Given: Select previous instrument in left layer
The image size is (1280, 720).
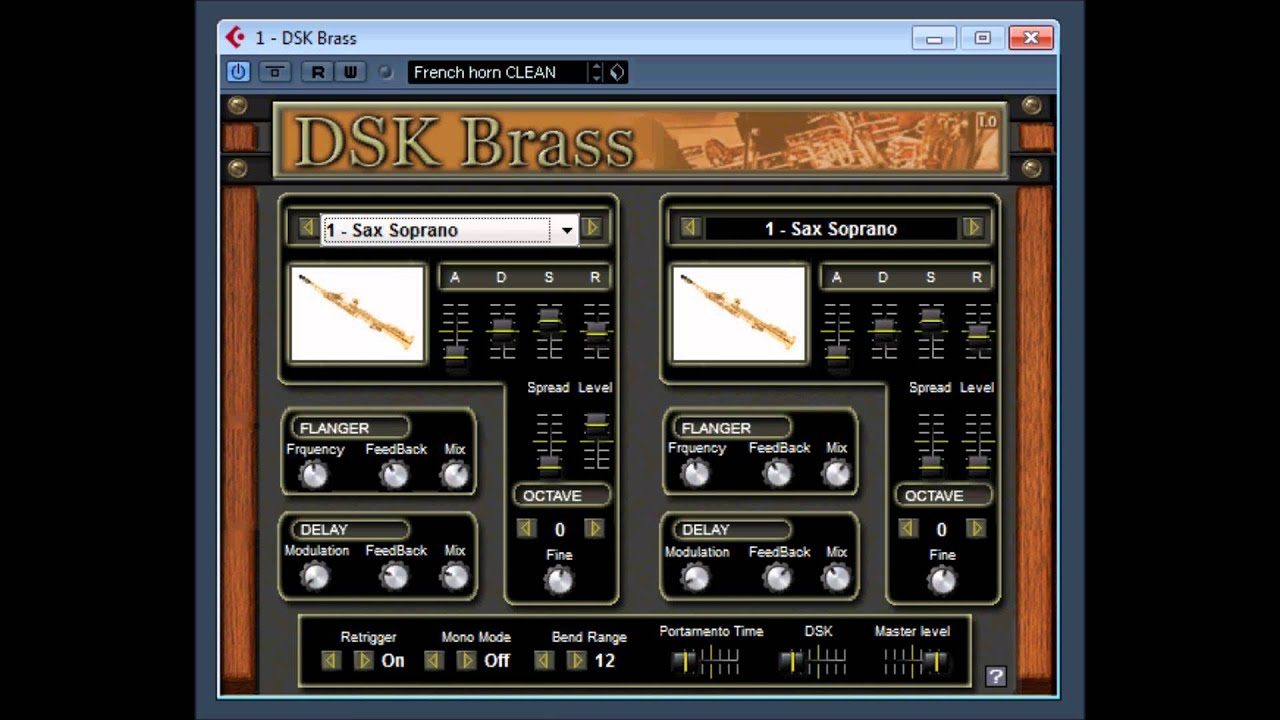Looking at the screenshot, I should 307,228.
